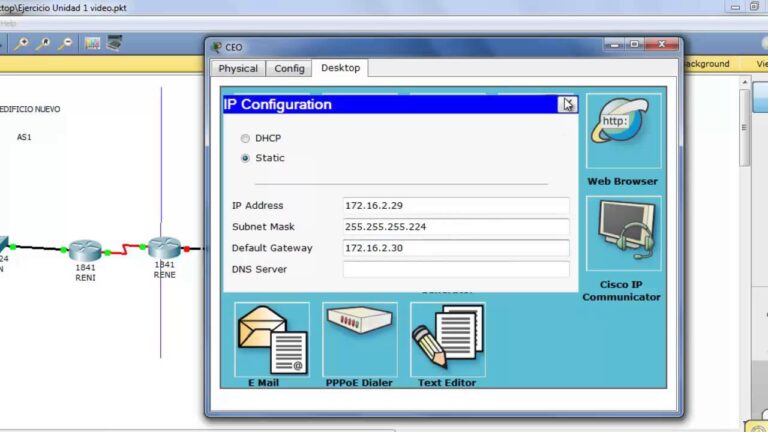Select the RENE 1841 router
768x432 pixels.
(x=164, y=249)
